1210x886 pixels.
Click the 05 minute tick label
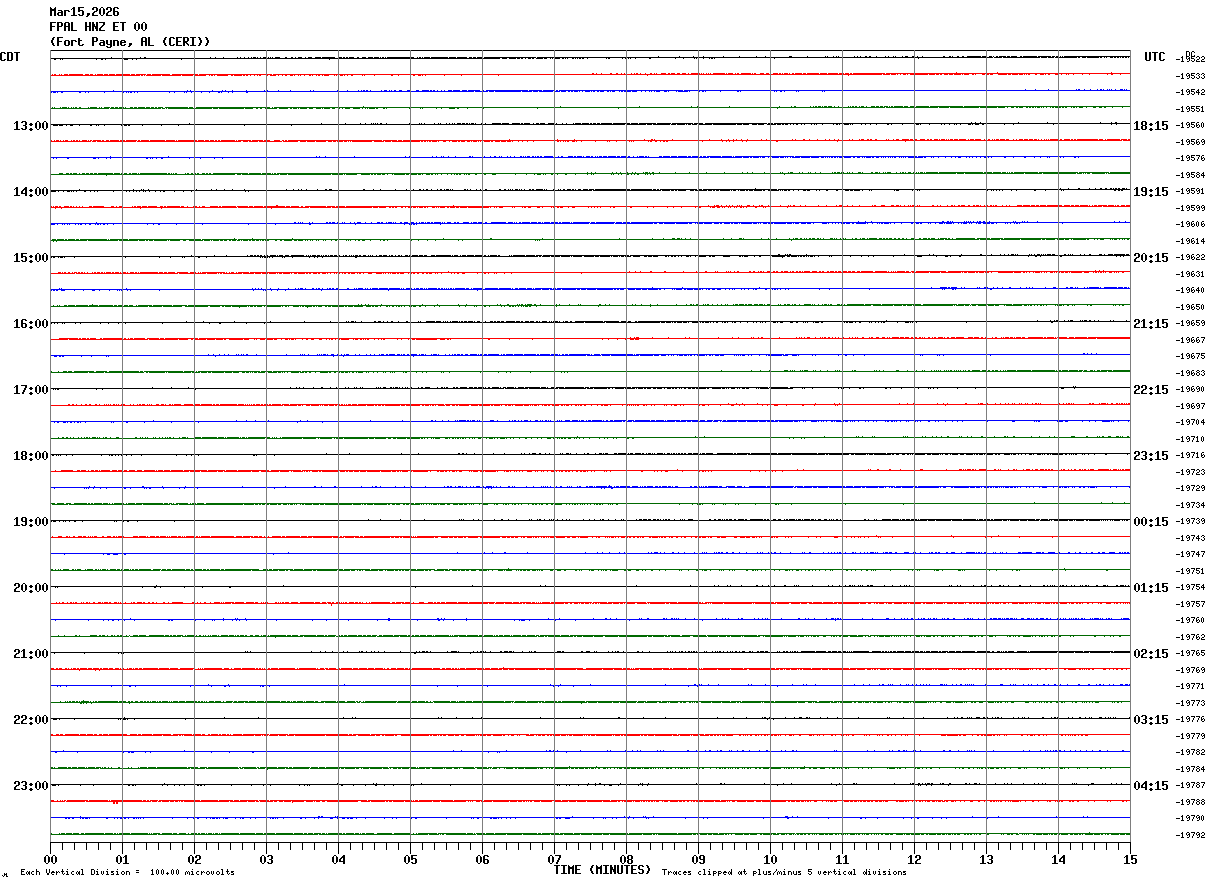[410, 859]
